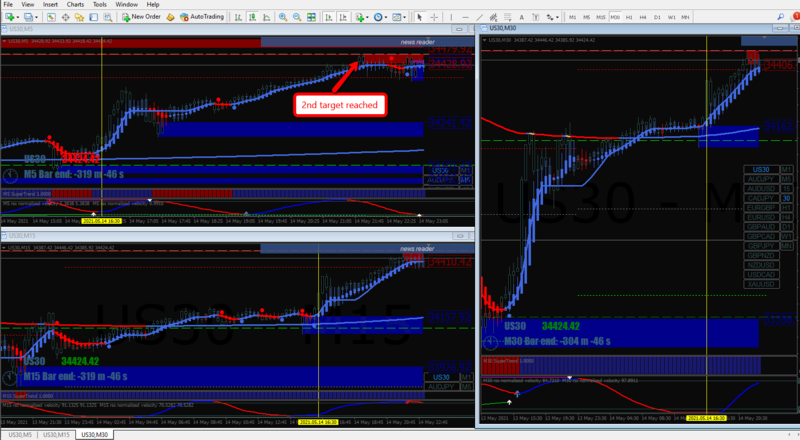
Task: Open the Profiles toolbar icon
Action: pyautogui.click(x=29, y=17)
